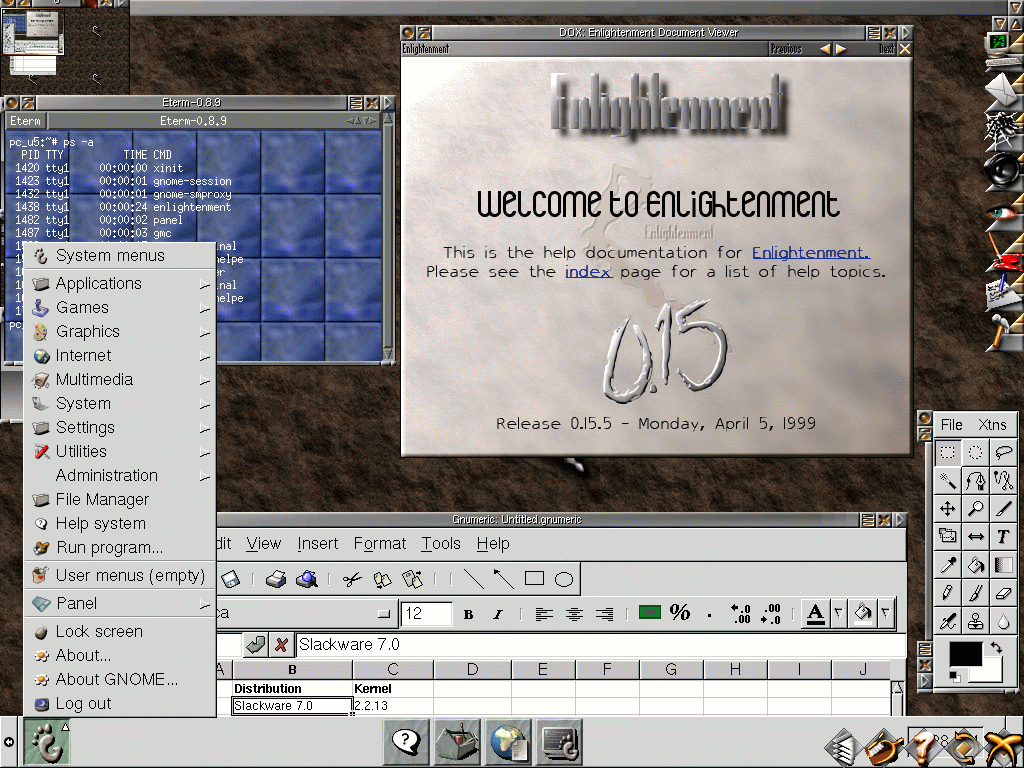Screen dimensions: 1024x768
Task: Swap foreground and background colors in GIMP
Action: point(997,647)
